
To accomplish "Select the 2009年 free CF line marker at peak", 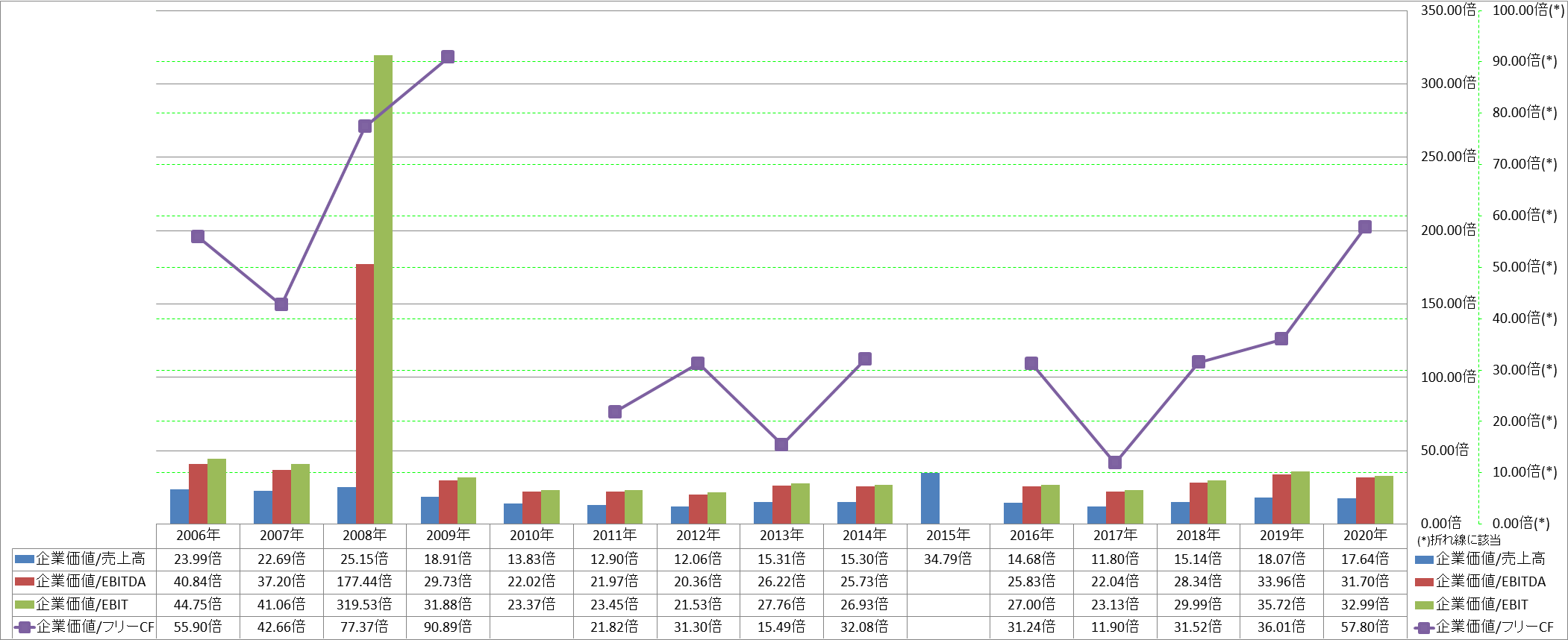I will (x=448, y=57).
